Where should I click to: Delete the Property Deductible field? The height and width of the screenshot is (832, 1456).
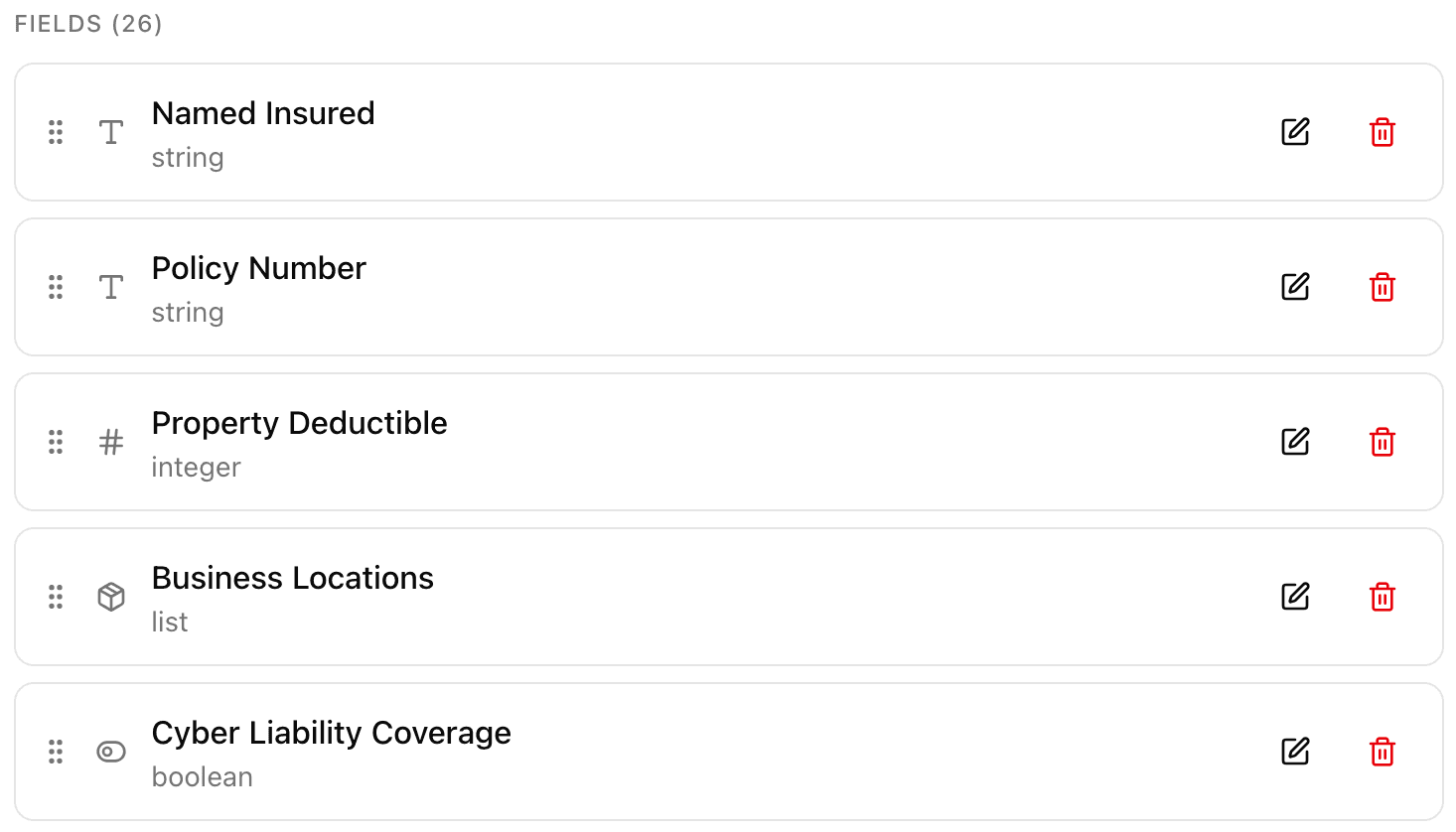(1382, 442)
